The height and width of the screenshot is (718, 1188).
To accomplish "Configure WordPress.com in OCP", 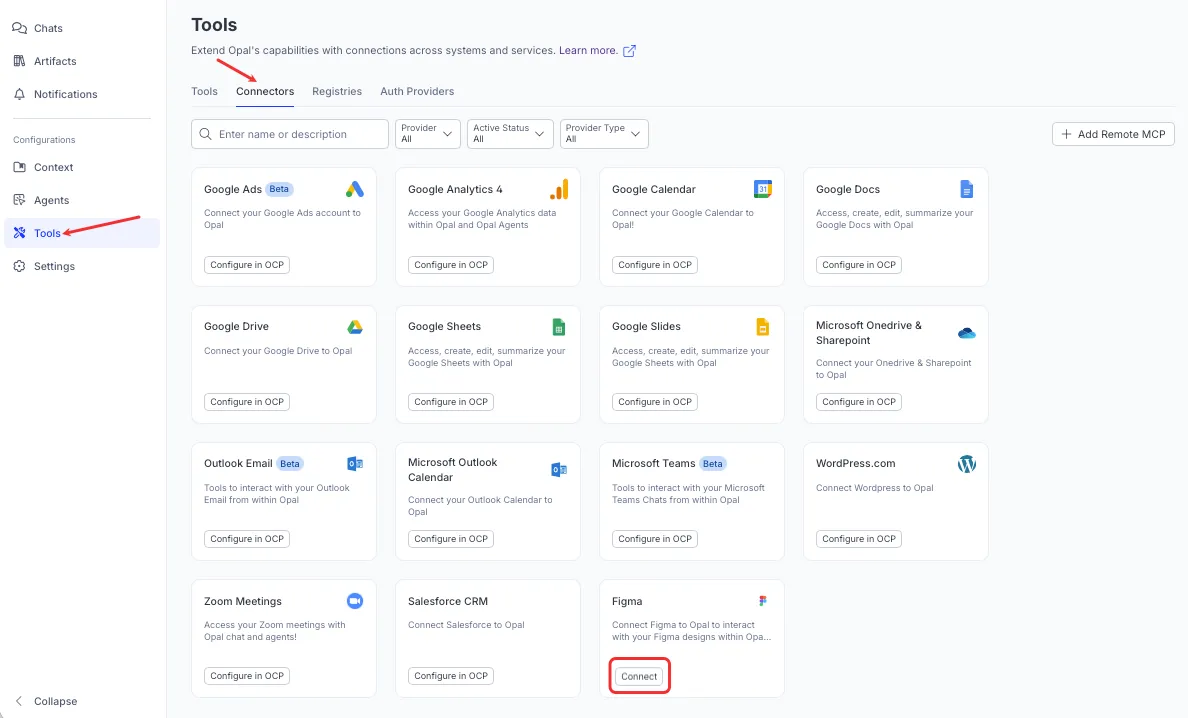I will (x=858, y=539).
